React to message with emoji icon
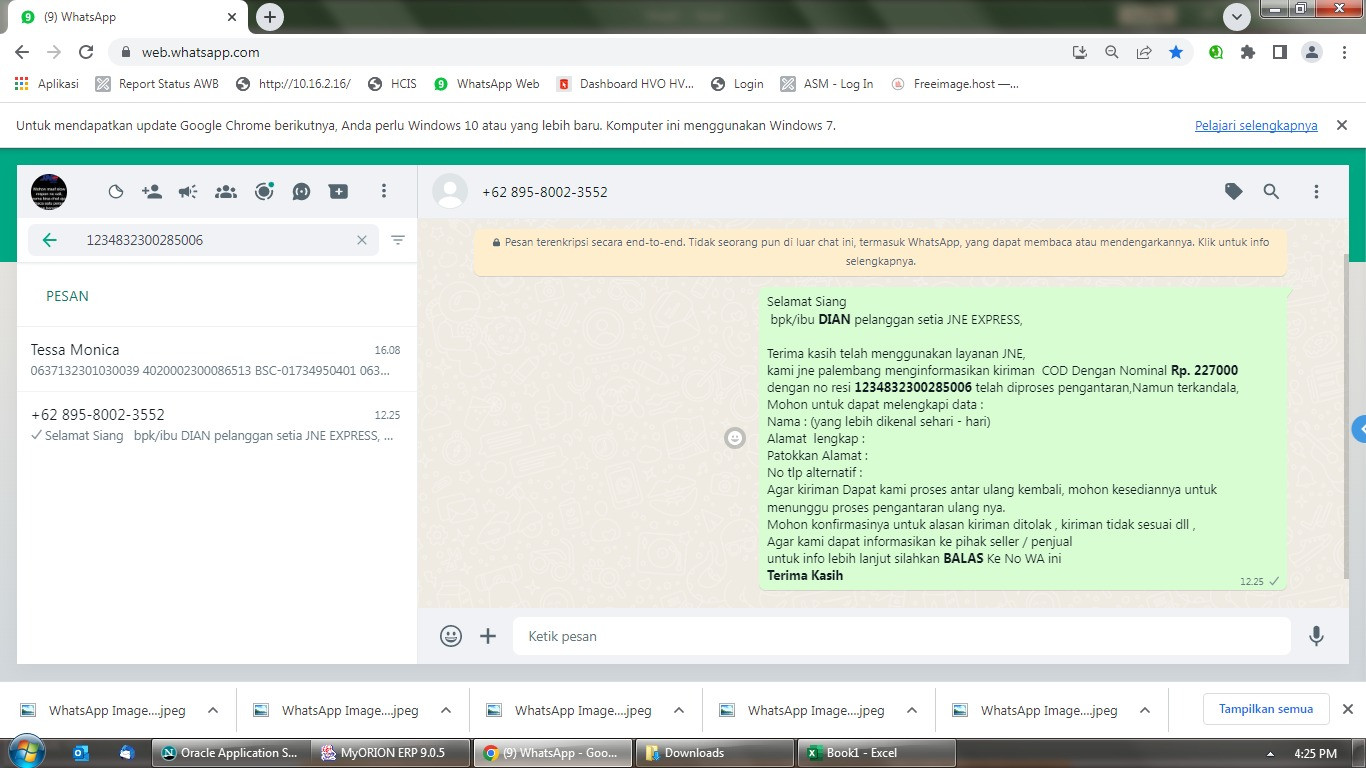The height and width of the screenshot is (768, 1366). 735,438
